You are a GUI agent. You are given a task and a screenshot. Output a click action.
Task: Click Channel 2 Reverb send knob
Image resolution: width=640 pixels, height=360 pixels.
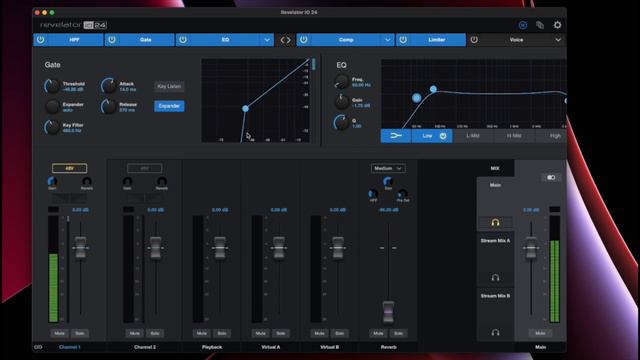pyautogui.click(x=162, y=181)
